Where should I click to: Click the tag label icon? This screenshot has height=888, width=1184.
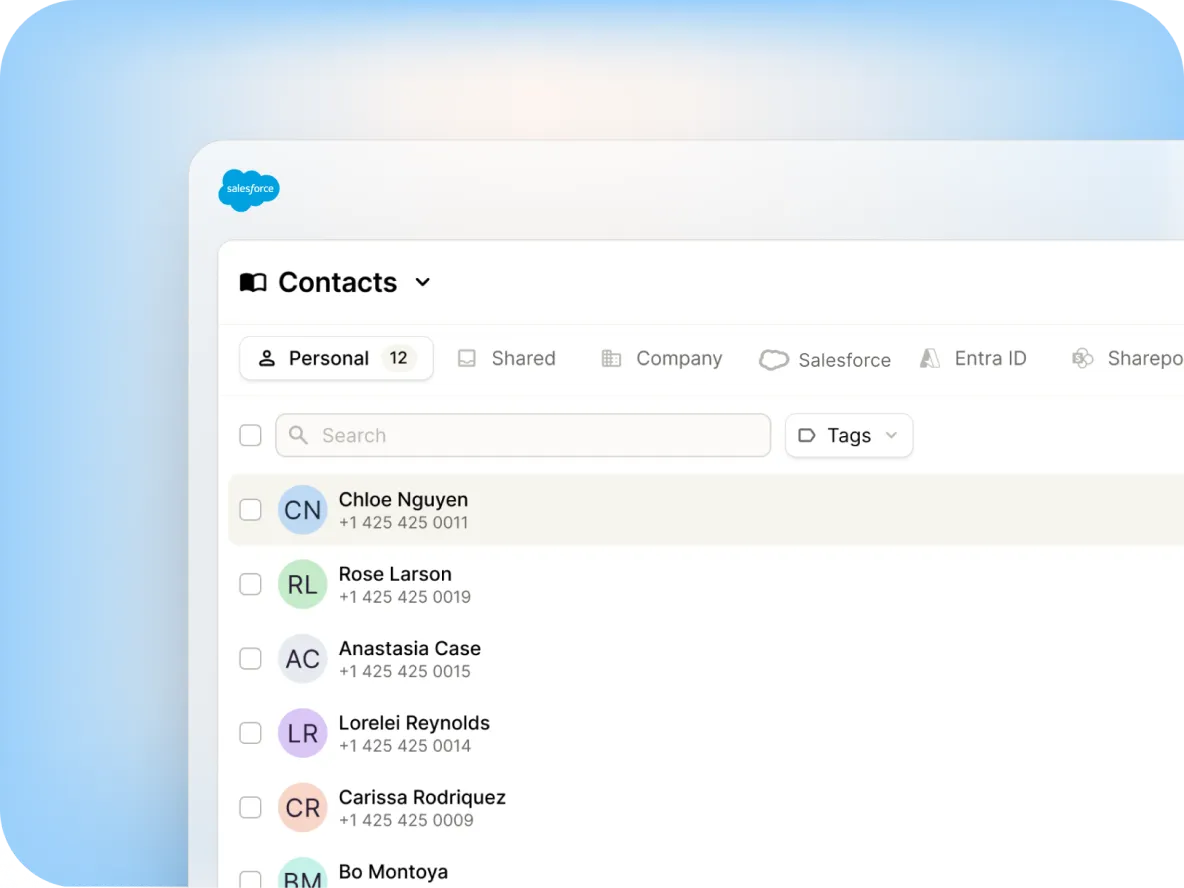[806, 436]
